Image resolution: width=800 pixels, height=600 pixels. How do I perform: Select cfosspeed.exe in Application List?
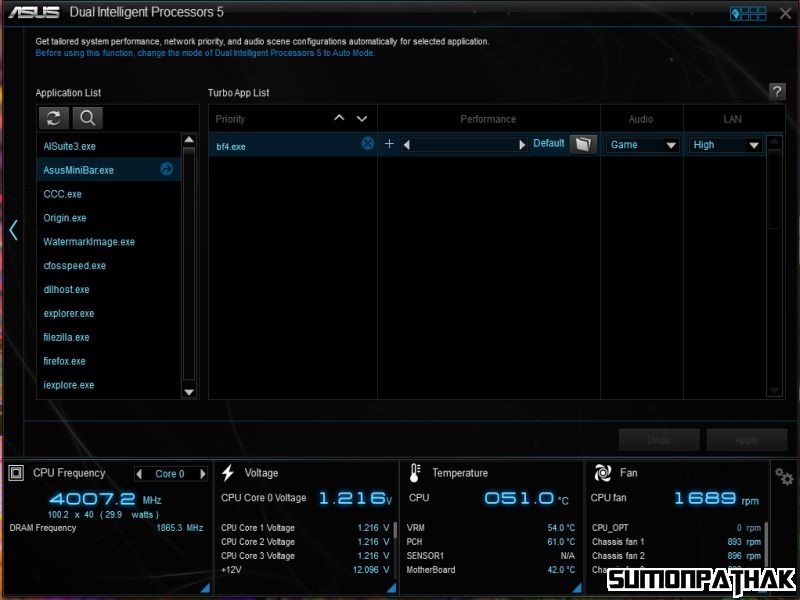point(109,265)
